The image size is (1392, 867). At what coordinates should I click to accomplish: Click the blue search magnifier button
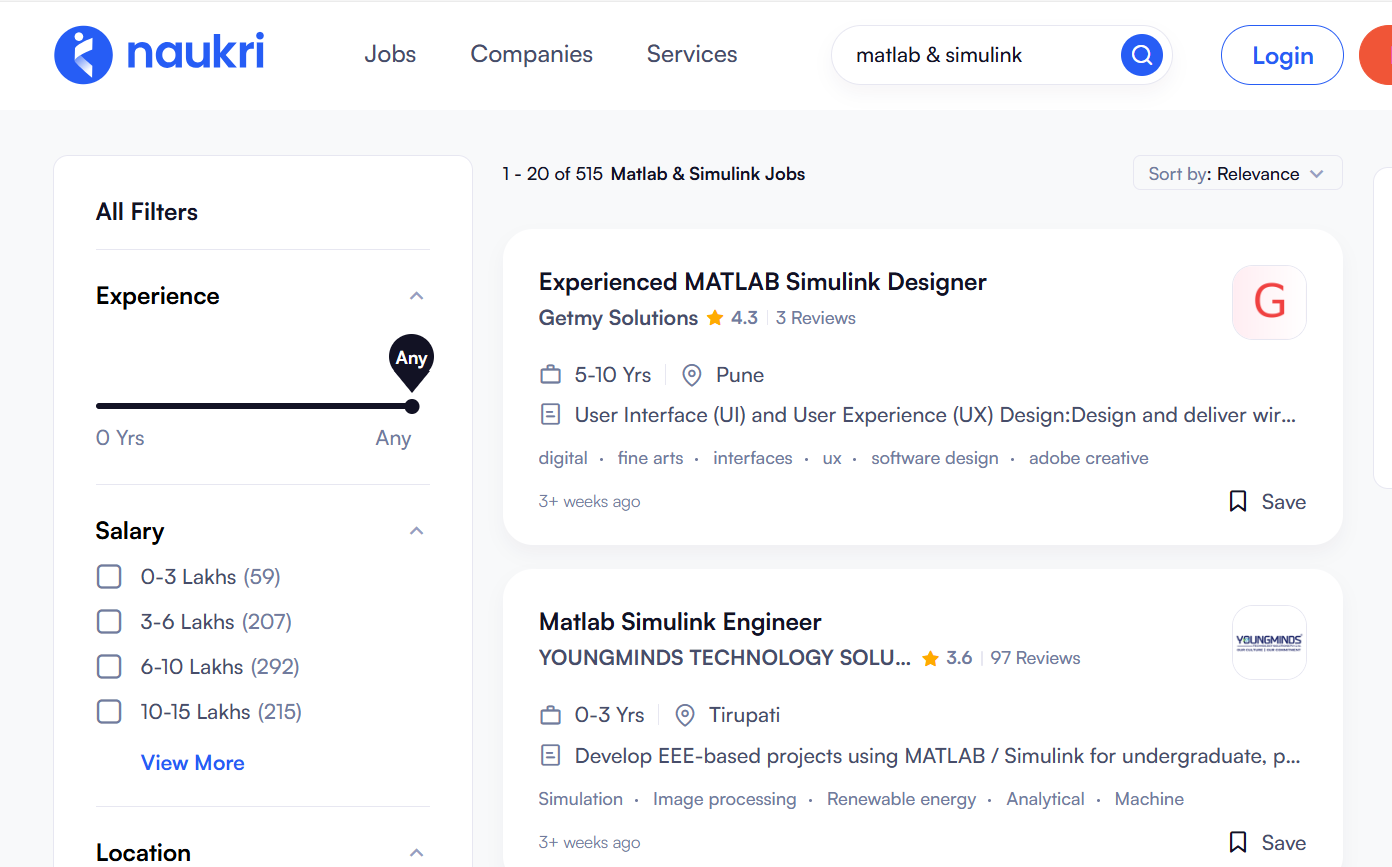click(1141, 55)
